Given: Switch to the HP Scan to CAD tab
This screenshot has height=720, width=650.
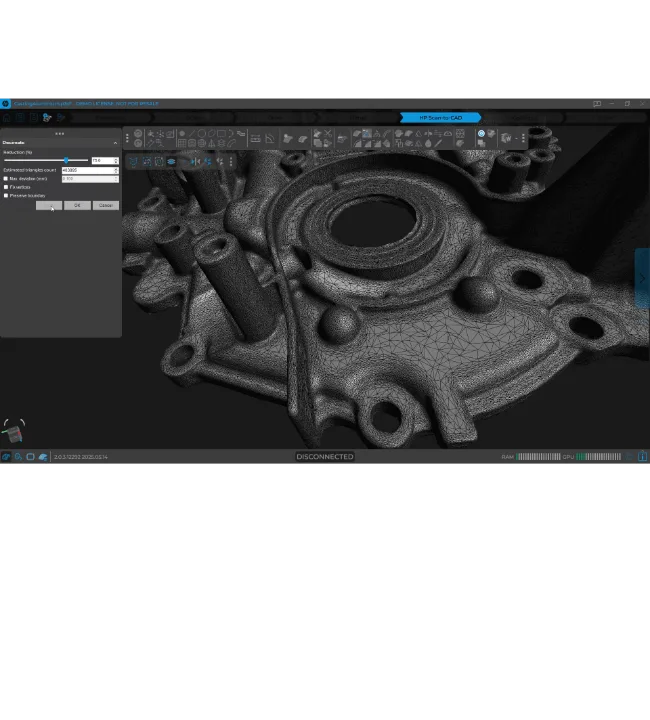Looking at the screenshot, I should (x=440, y=118).
